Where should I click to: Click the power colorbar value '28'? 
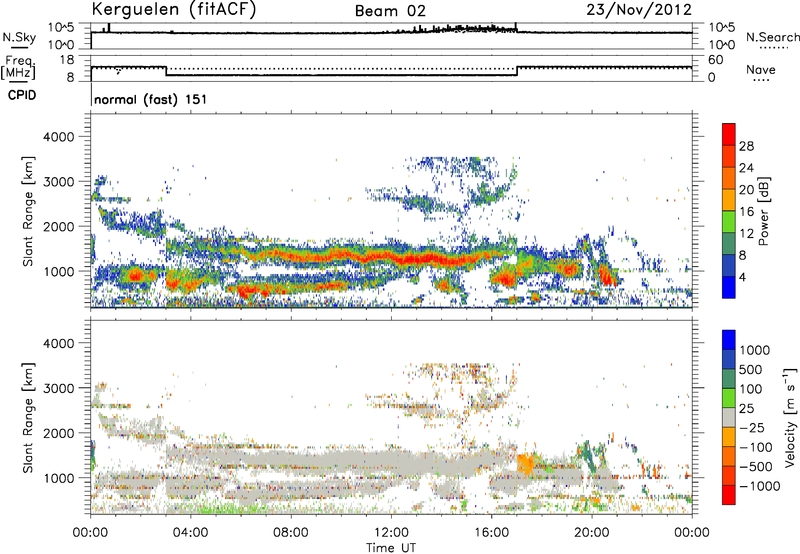(x=746, y=146)
